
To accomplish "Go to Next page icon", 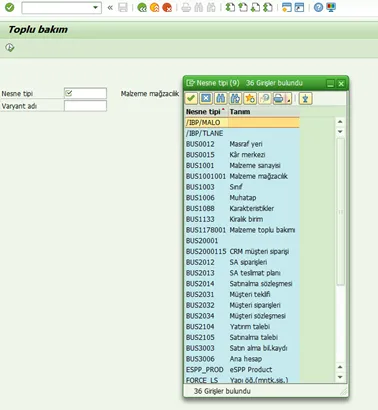I will [x=255, y=7].
